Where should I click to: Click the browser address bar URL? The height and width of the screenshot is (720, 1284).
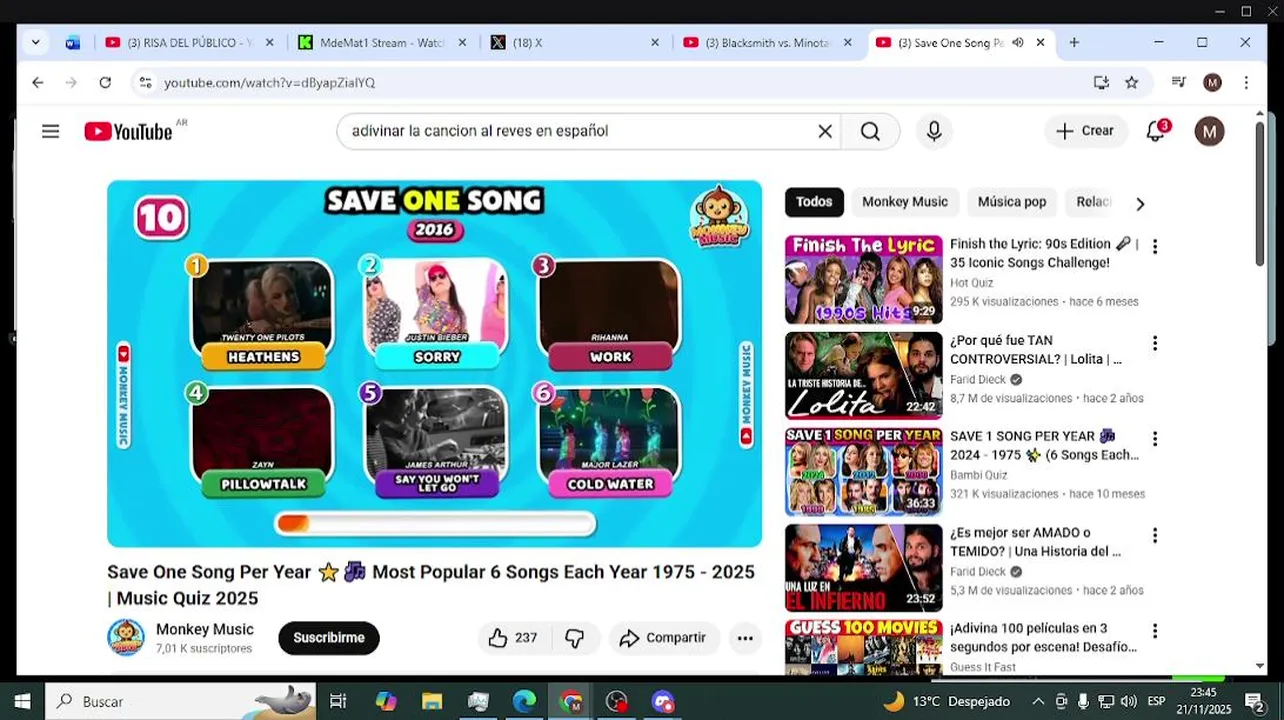pyautogui.click(x=269, y=83)
